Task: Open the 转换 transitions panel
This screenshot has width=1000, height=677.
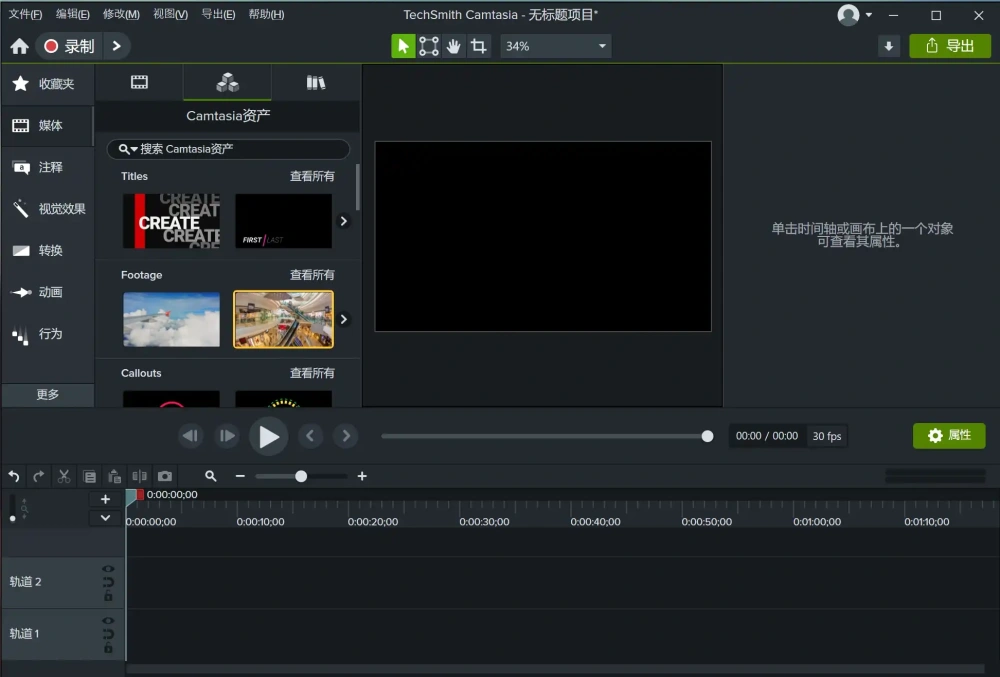Action: tap(48, 251)
